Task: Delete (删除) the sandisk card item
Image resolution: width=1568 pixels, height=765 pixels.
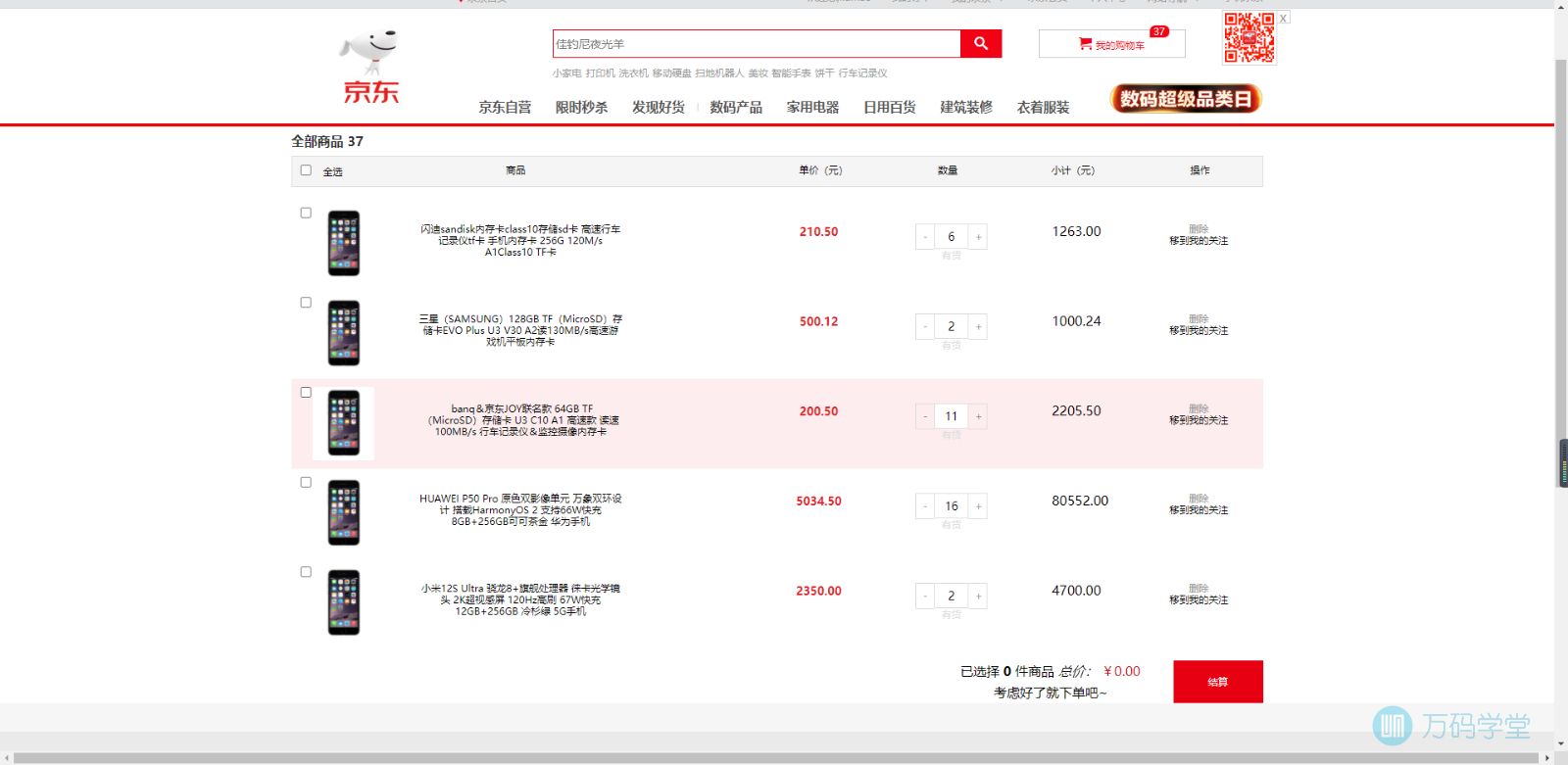Action: (1199, 229)
